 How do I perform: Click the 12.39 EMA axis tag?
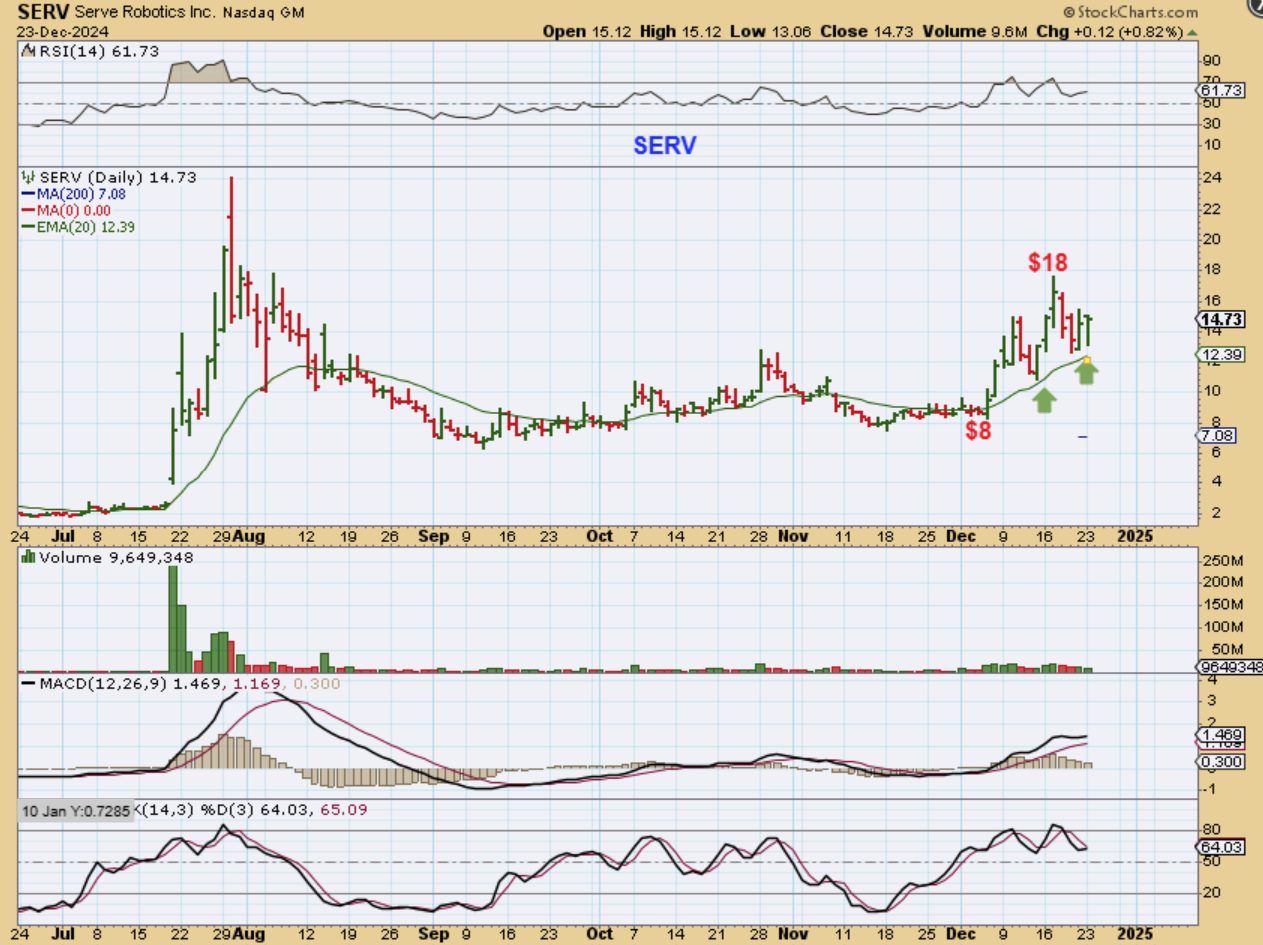(x=1219, y=354)
